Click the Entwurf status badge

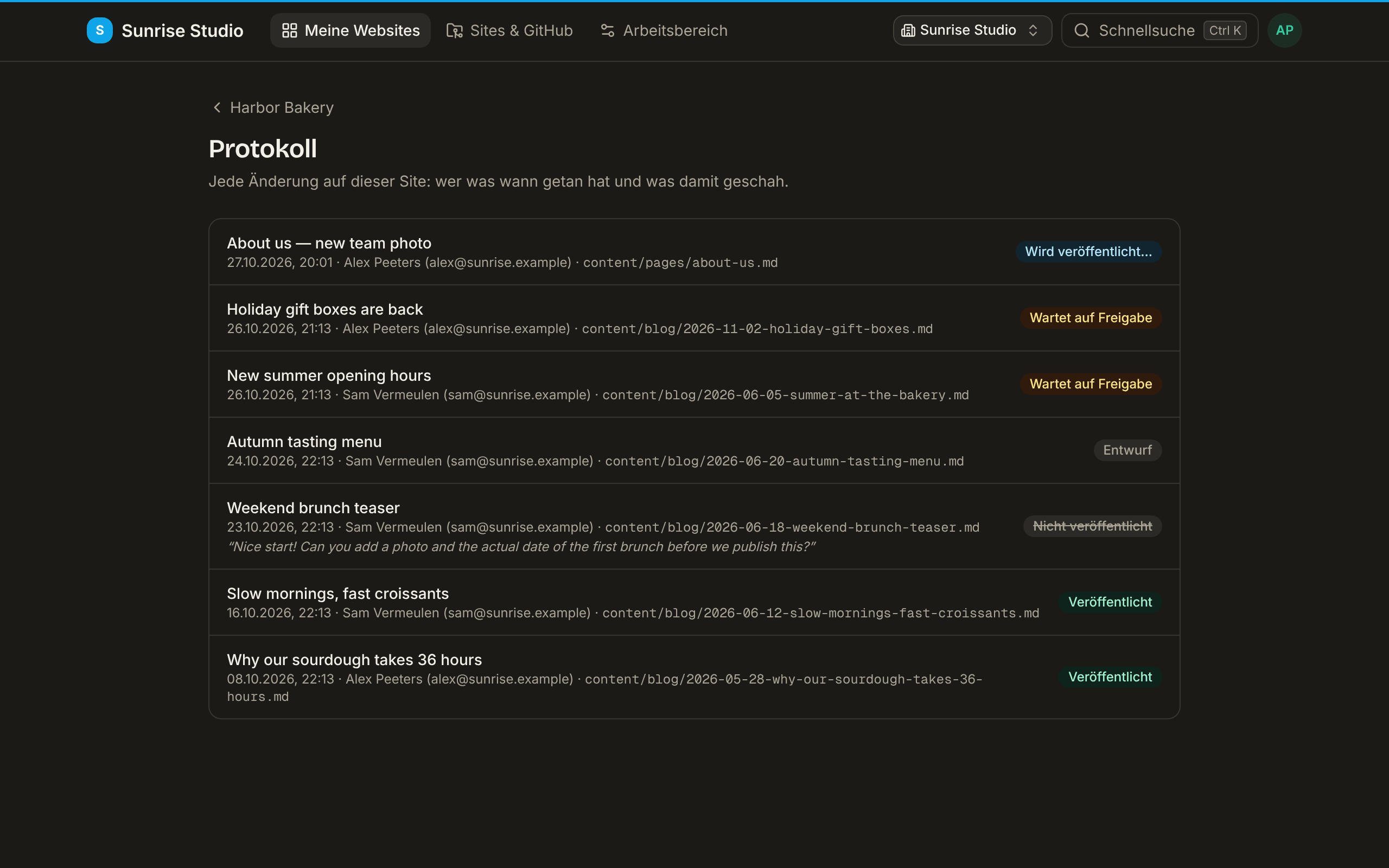point(1127,450)
